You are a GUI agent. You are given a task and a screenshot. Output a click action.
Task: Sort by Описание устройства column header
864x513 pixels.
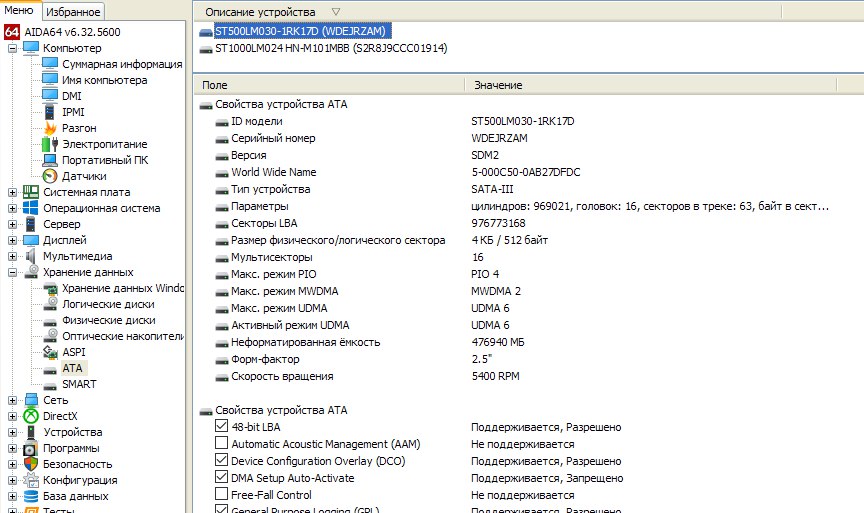[487, 12]
